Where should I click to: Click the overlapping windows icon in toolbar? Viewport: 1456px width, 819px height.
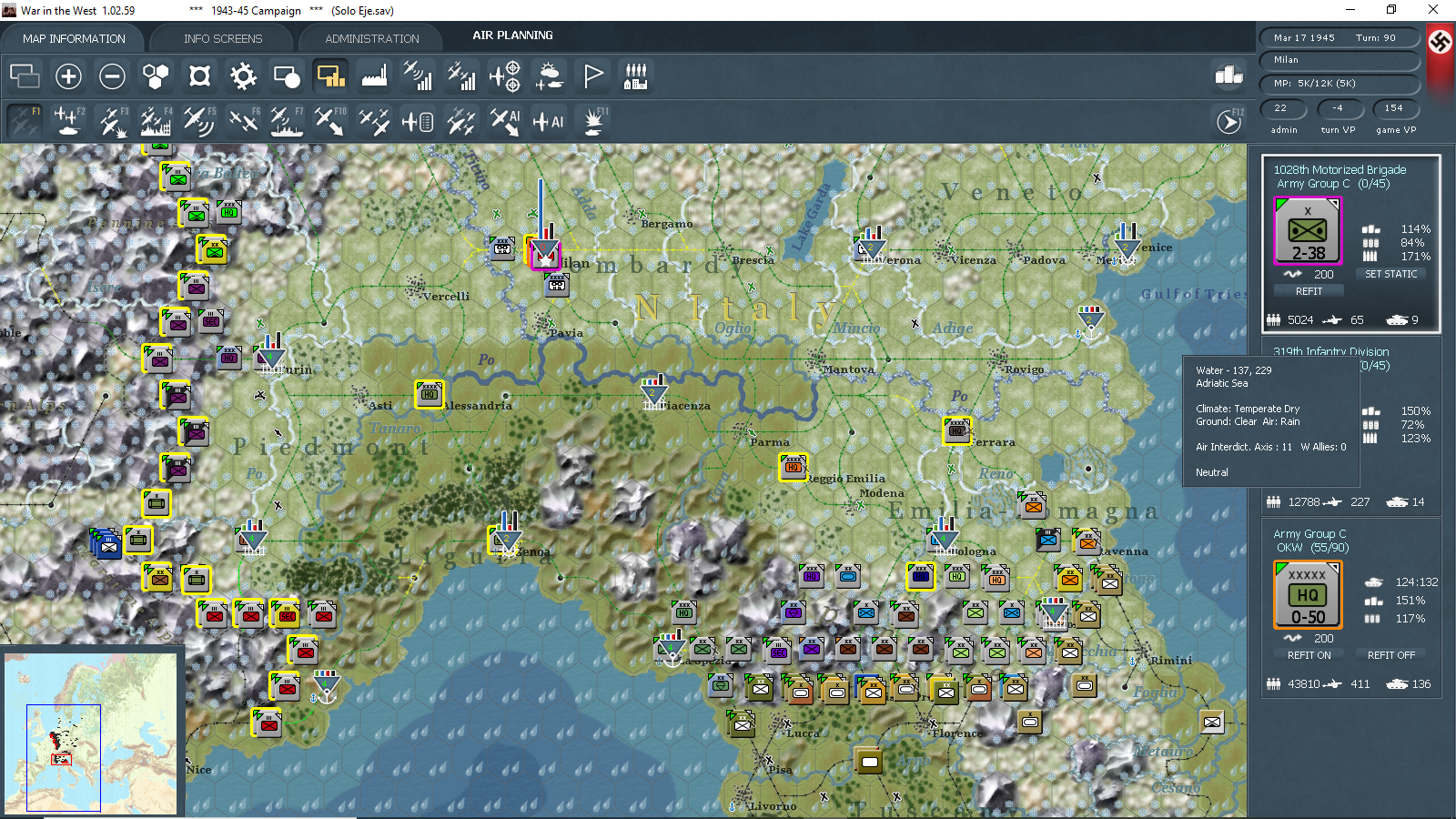(x=25, y=76)
